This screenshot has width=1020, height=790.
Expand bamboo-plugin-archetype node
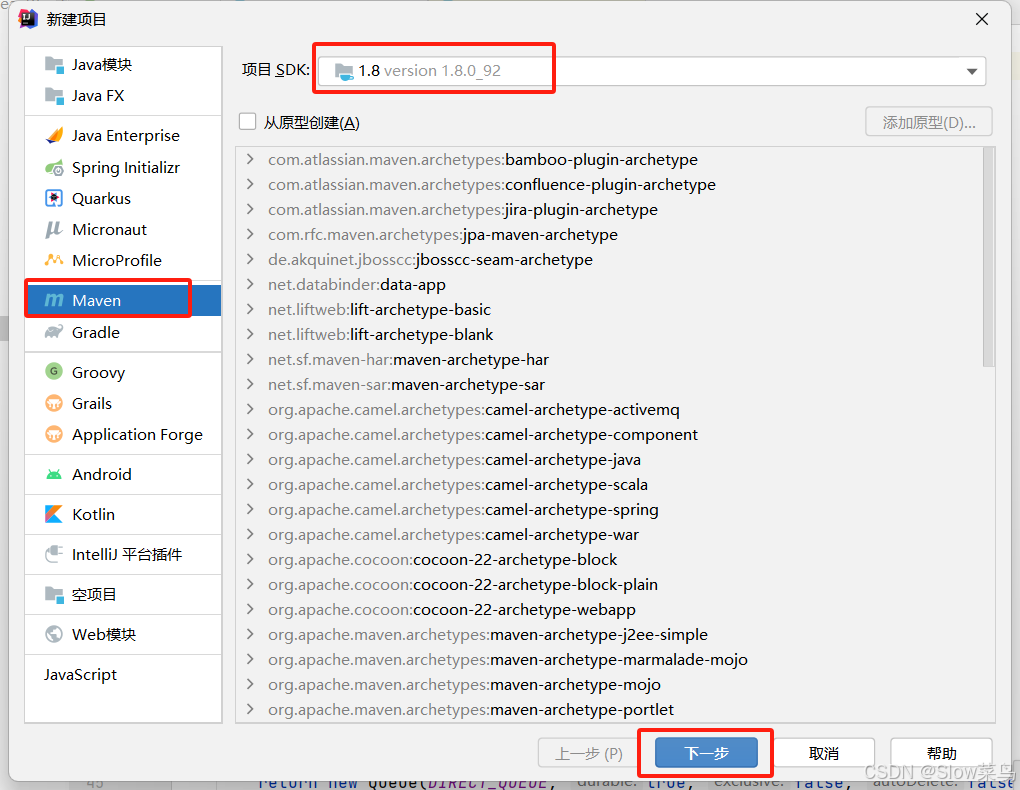coord(250,159)
